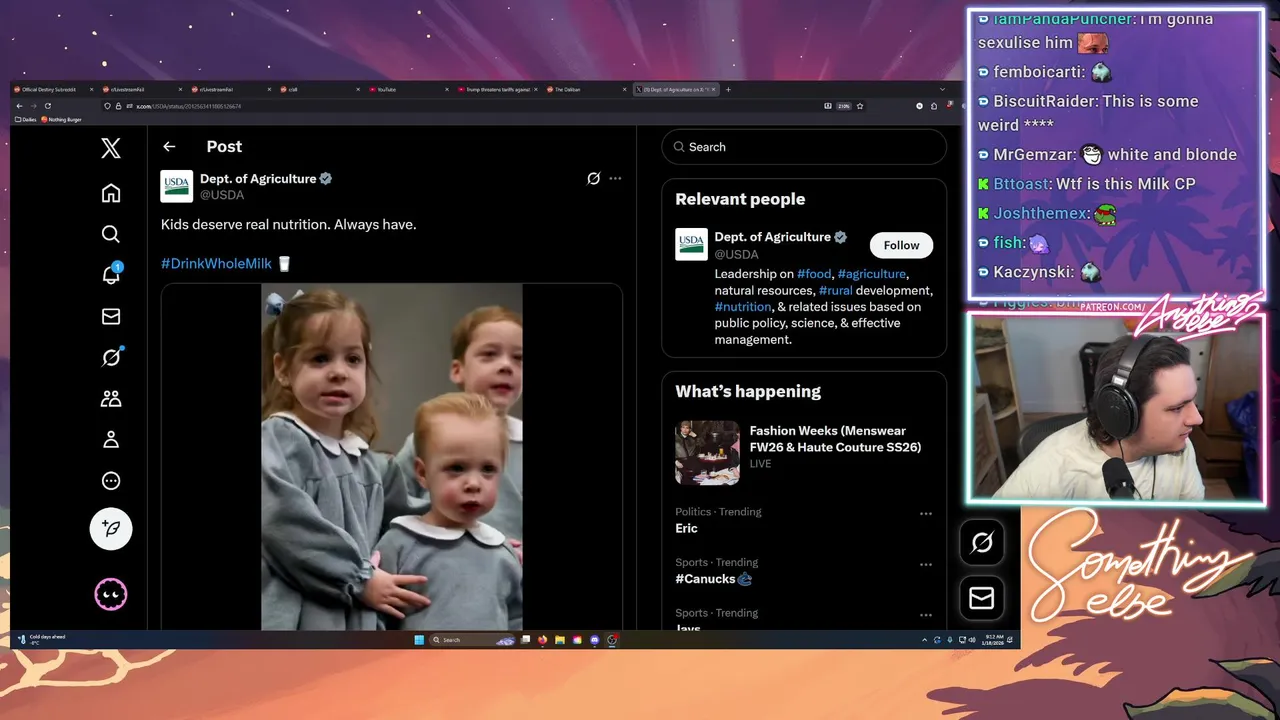Open three-dot menu on USDA post
This screenshot has width=1280, height=720.
point(615,178)
